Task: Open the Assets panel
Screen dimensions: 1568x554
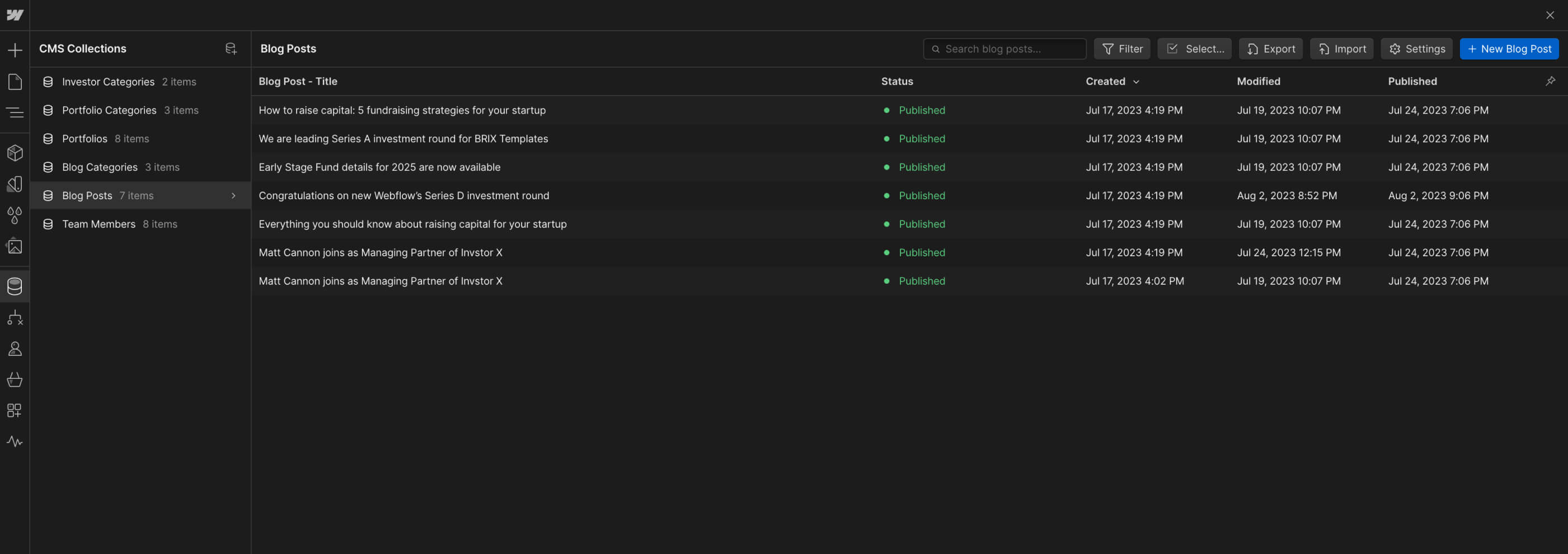Action: (15, 246)
